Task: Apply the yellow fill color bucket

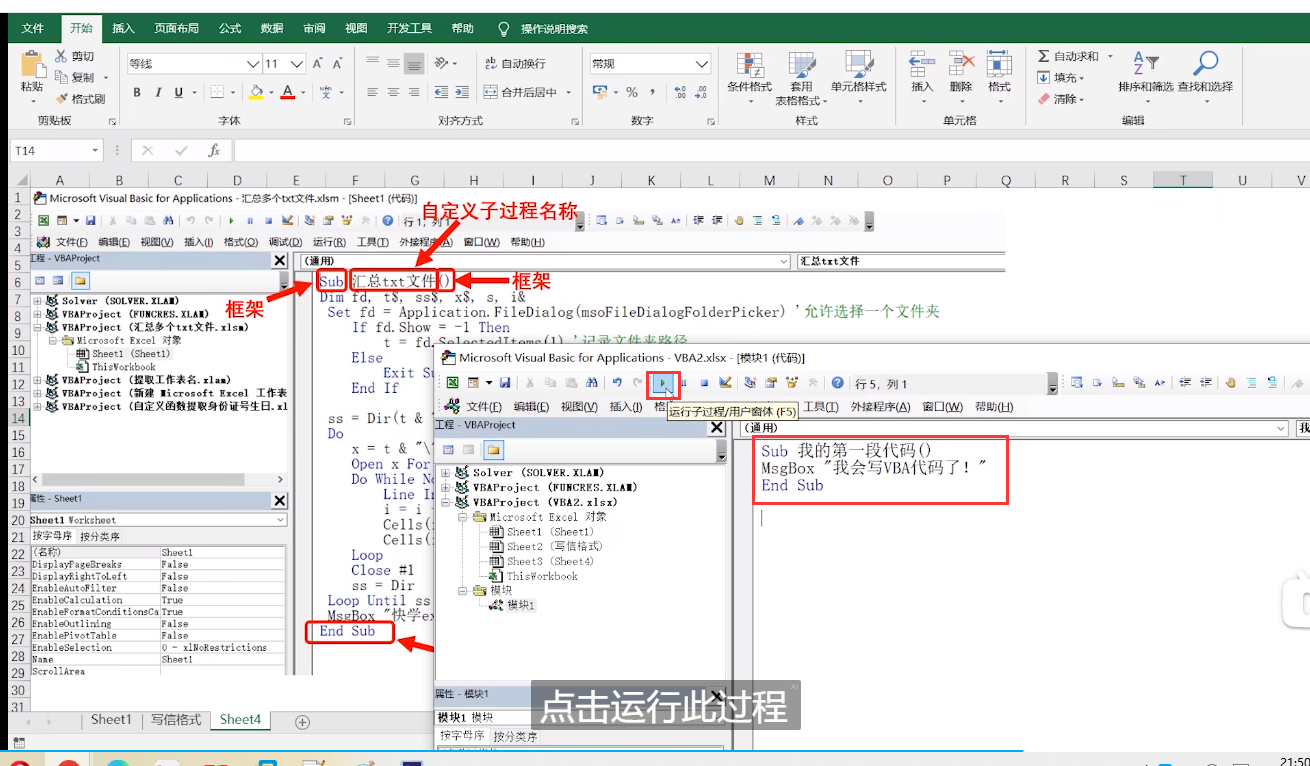Action: (256, 92)
